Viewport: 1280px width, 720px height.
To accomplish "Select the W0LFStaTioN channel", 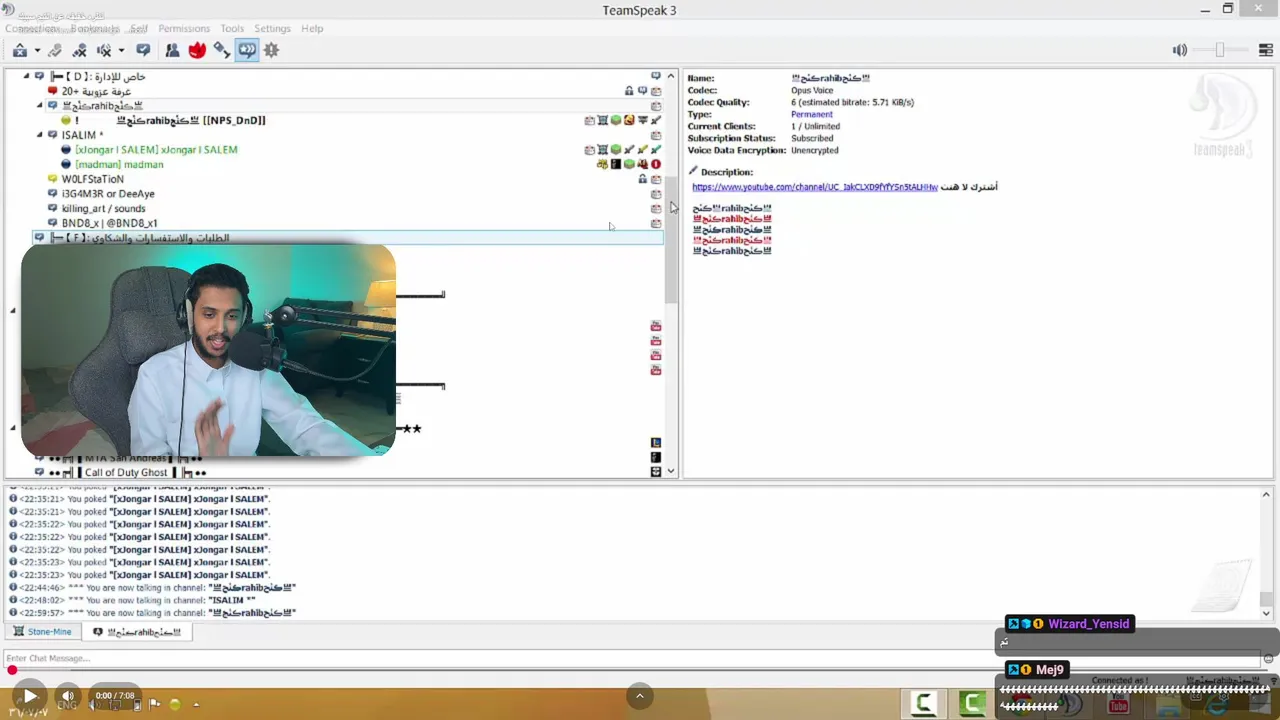I will 93,179.
